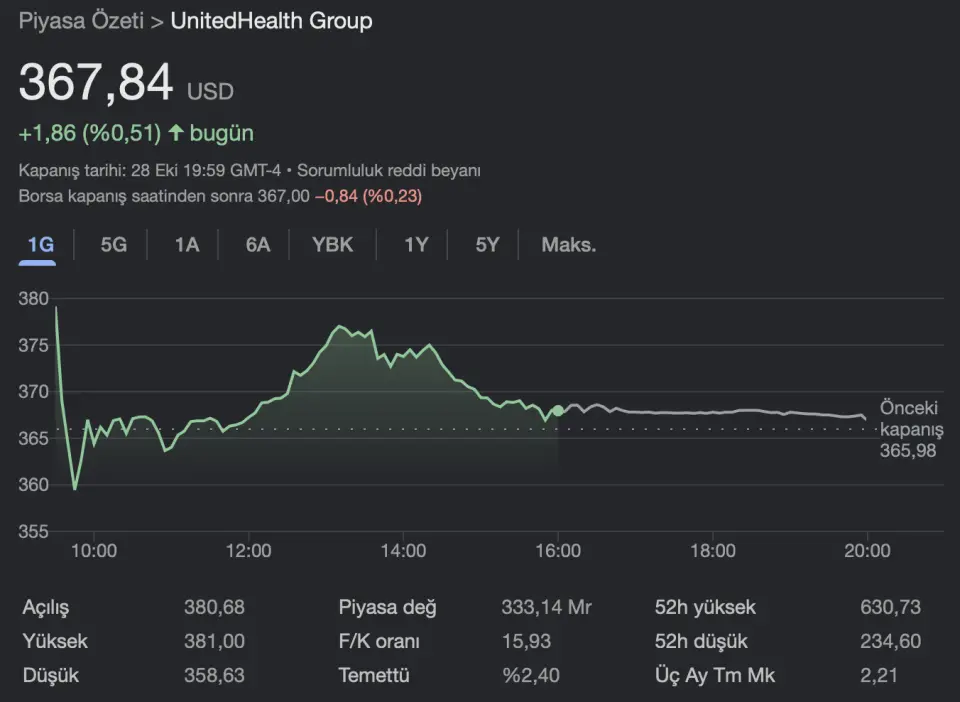Switch chart to the 1Y range
This screenshot has height=702, width=960.
[x=416, y=245]
